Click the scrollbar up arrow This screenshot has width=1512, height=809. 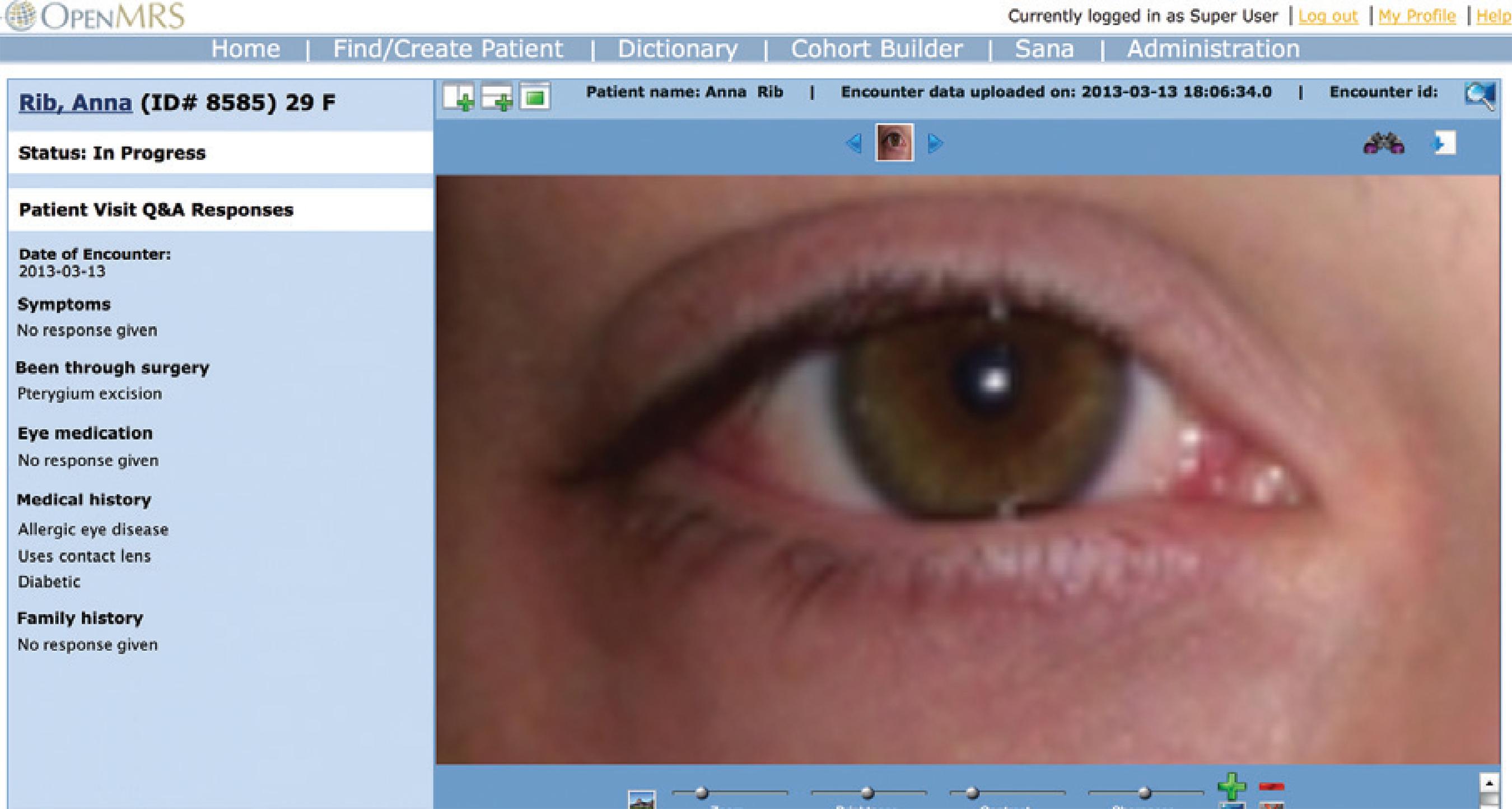(1489, 783)
